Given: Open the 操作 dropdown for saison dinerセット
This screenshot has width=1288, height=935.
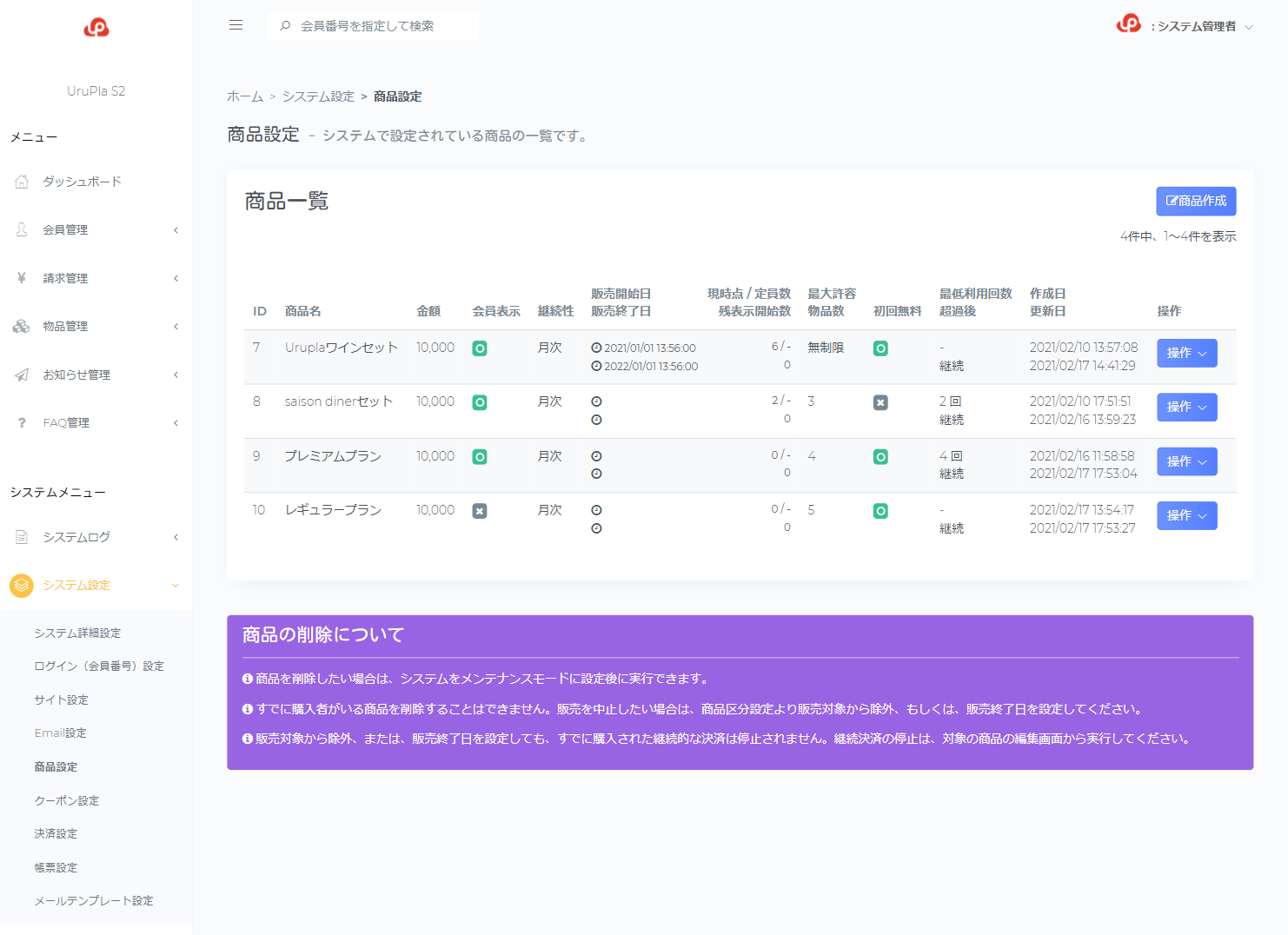Looking at the screenshot, I should (1186, 407).
